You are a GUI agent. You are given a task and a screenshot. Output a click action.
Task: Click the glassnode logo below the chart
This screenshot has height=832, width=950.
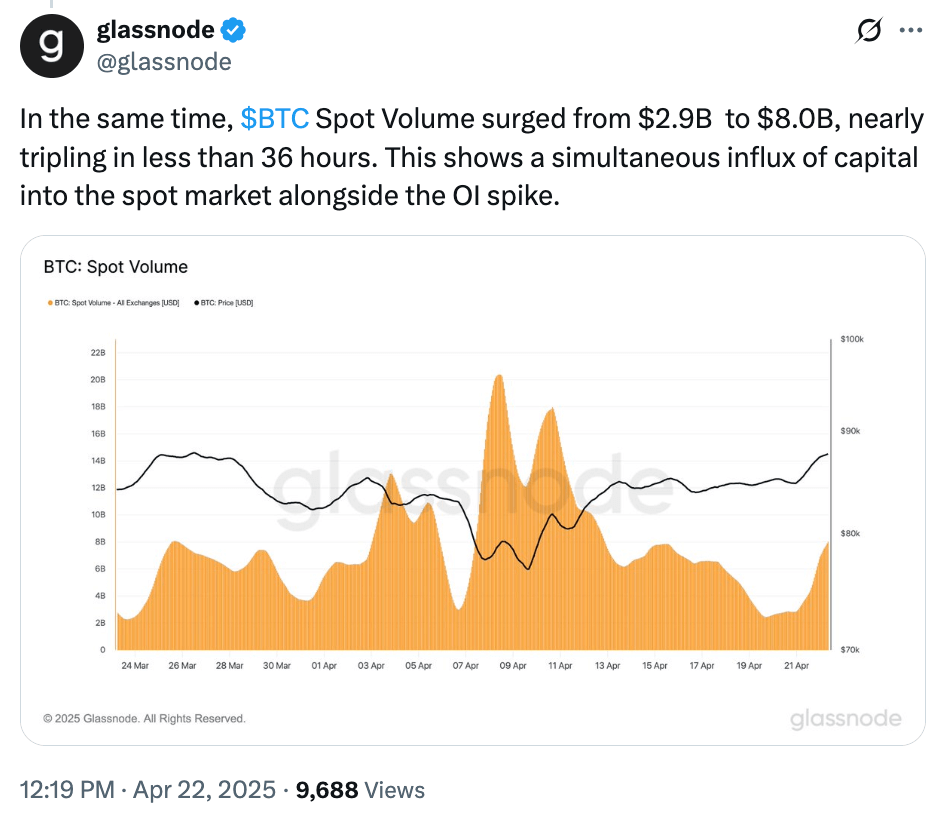[x=845, y=719]
